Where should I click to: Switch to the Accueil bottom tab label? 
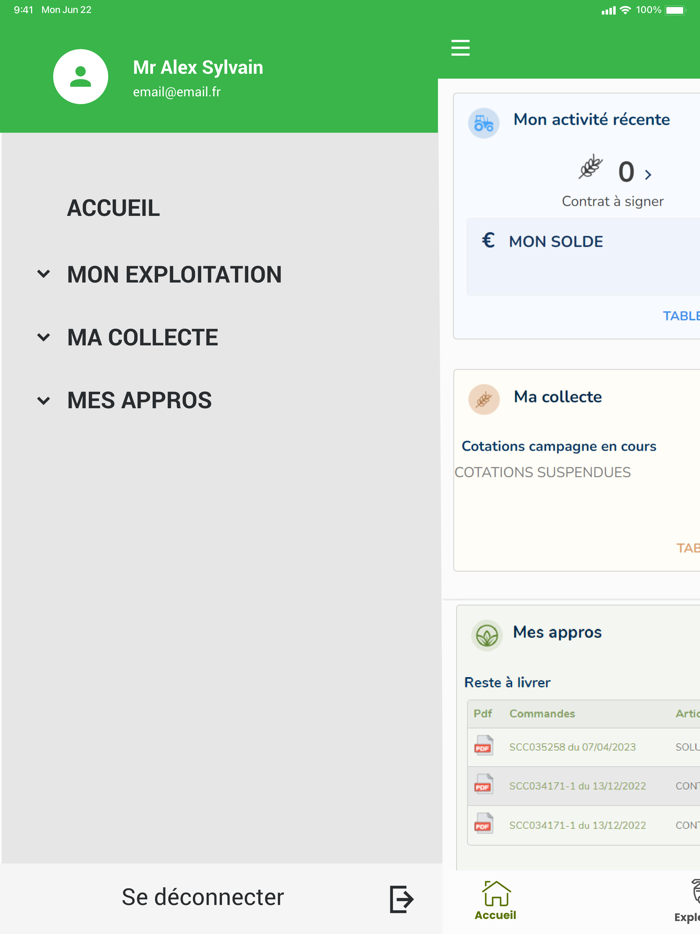[x=496, y=916]
